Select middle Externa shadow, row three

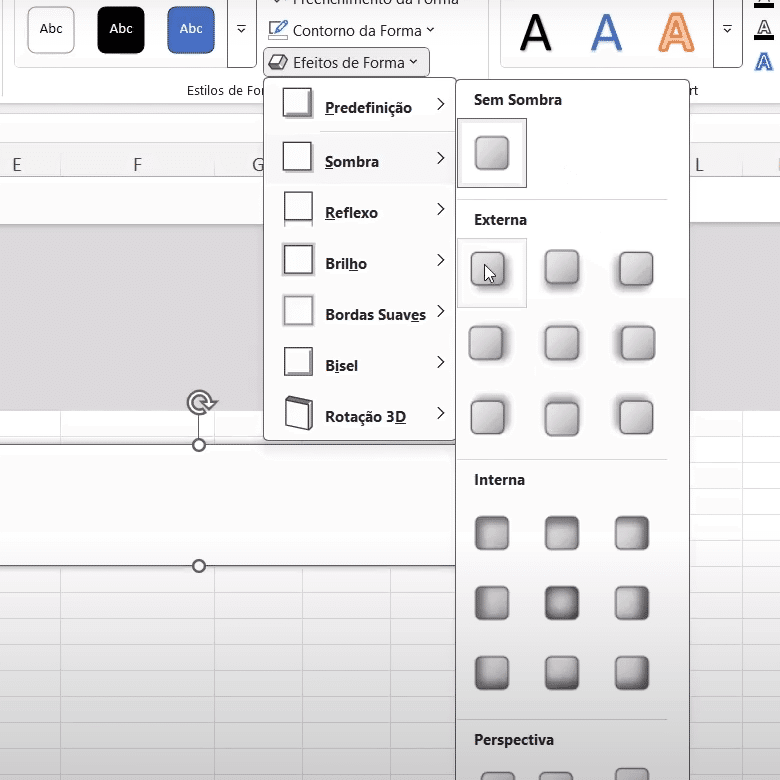pos(562,418)
